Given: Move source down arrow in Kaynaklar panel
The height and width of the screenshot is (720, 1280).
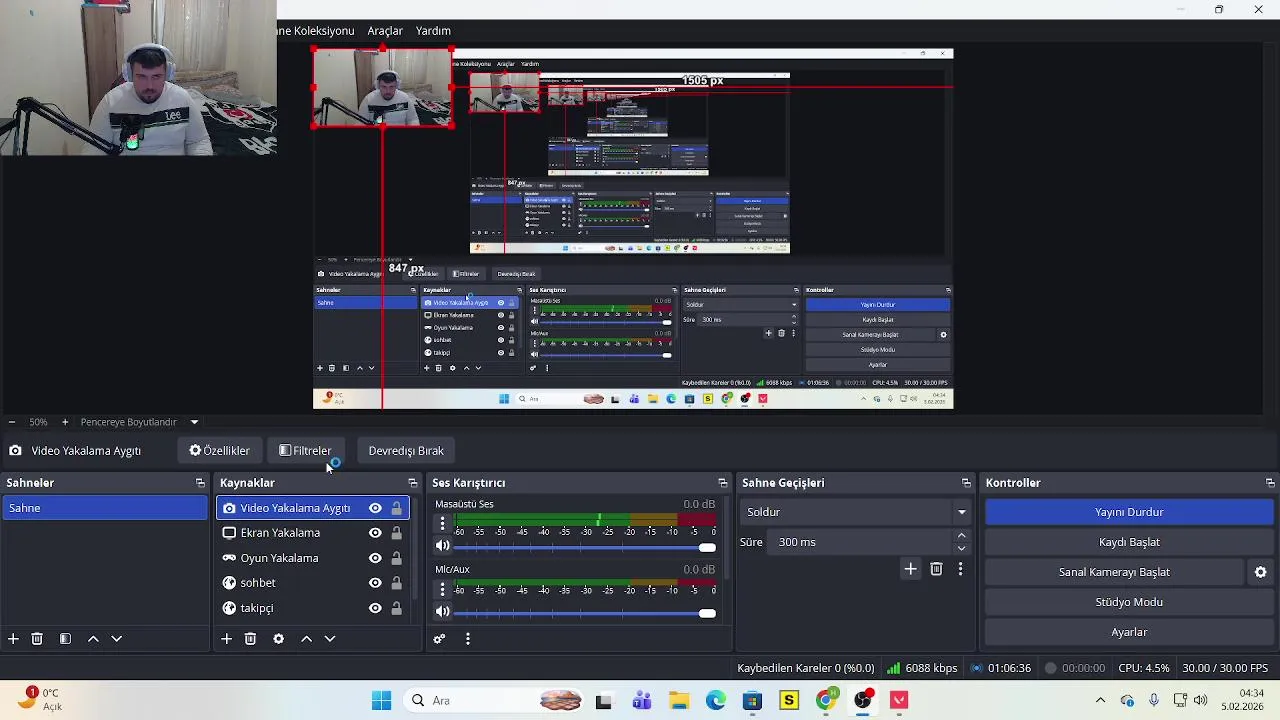Looking at the screenshot, I should (x=329, y=639).
